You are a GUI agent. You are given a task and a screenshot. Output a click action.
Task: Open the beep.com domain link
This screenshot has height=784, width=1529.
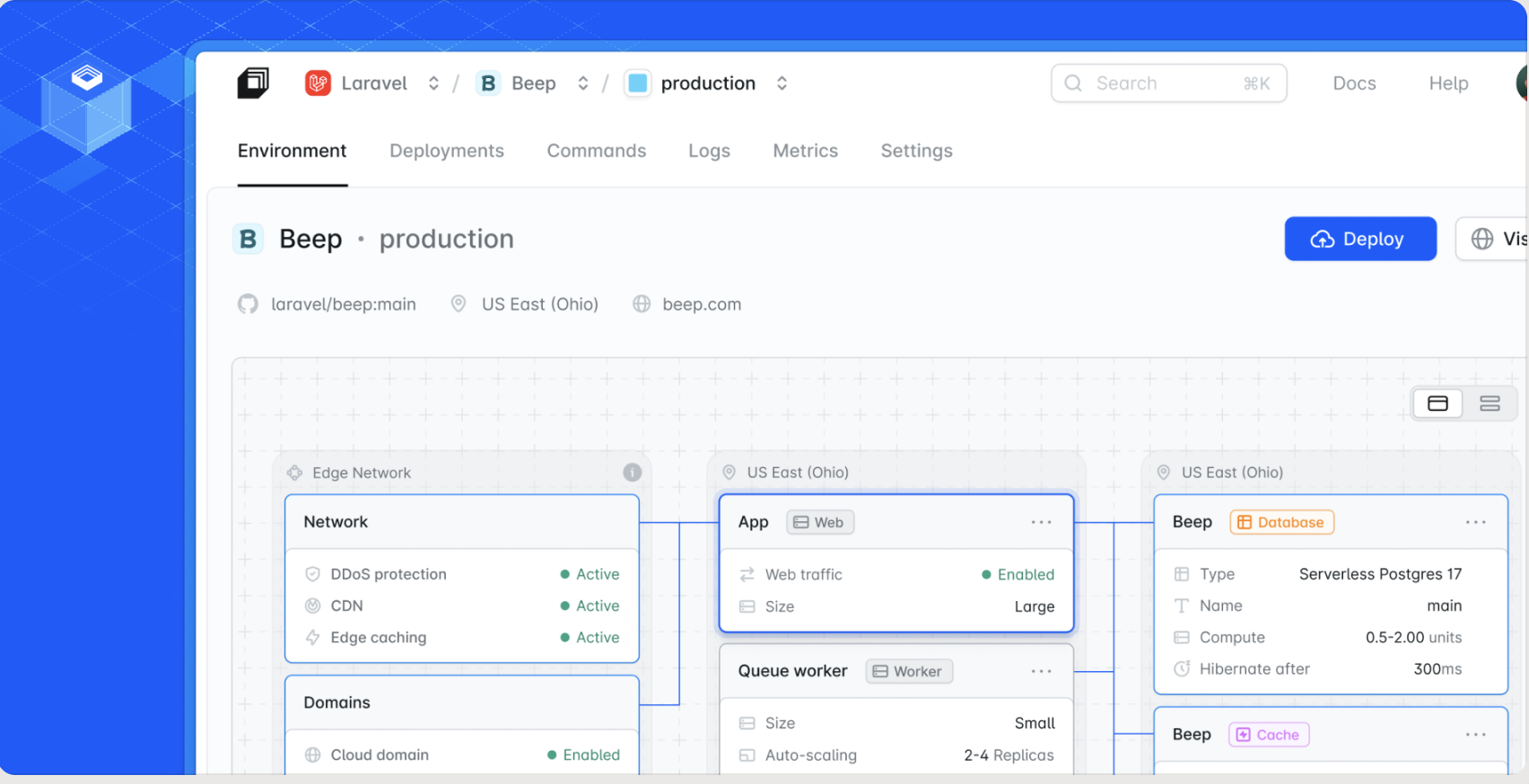tap(702, 304)
